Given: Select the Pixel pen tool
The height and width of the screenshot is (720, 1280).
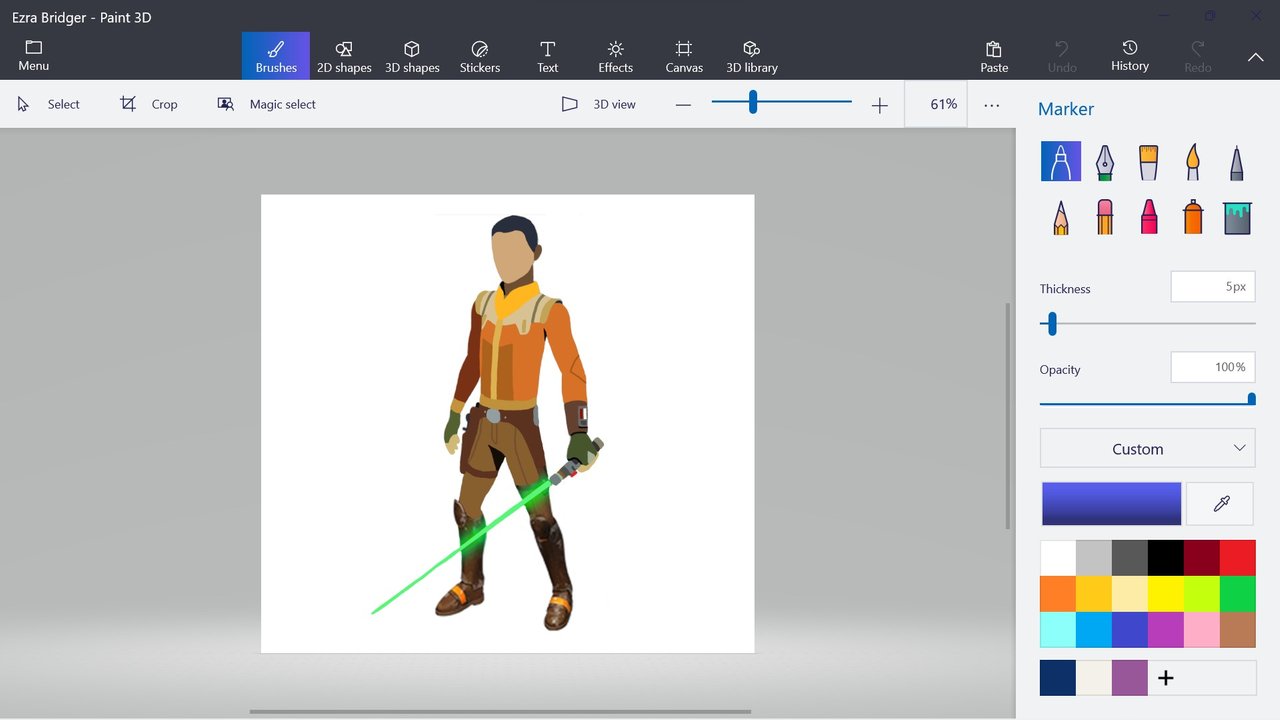Looking at the screenshot, I should [1237, 161].
